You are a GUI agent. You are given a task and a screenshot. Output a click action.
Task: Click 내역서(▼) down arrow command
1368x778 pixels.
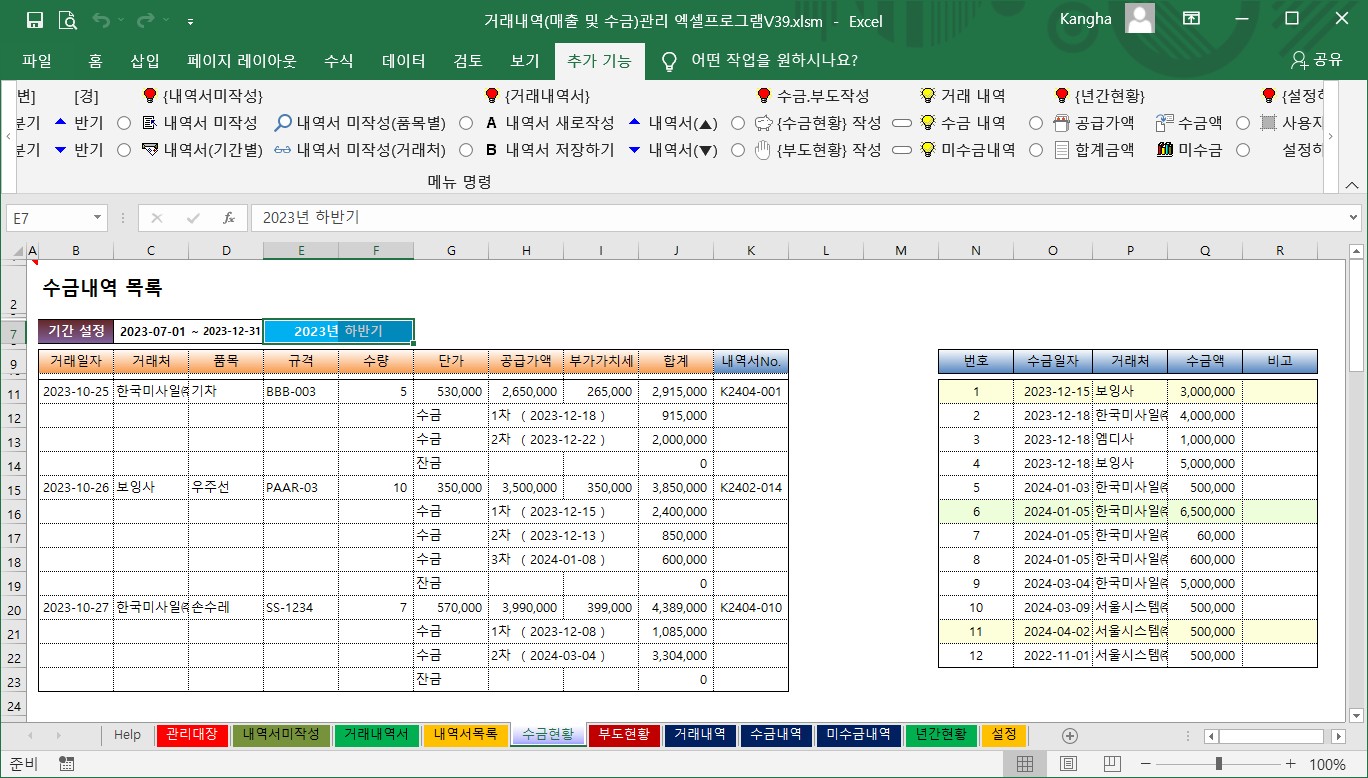[x=673, y=150]
